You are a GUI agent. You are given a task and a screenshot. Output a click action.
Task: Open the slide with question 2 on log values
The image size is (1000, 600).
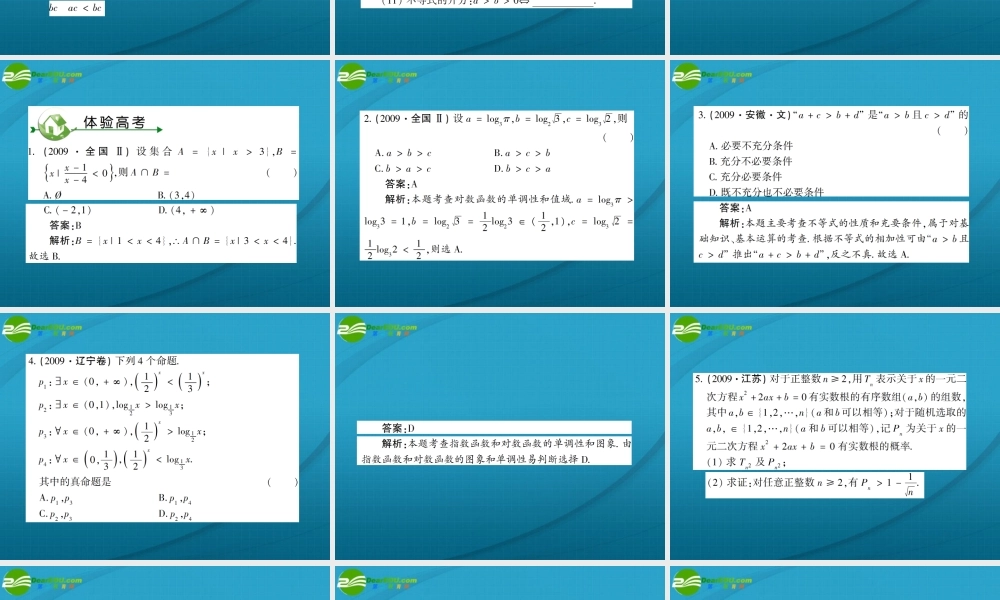(x=500, y=184)
